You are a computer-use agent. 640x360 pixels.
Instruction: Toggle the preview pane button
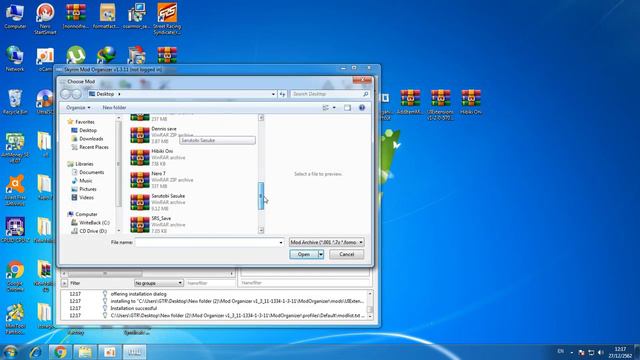pyautogui.click(x=347, y=108)
